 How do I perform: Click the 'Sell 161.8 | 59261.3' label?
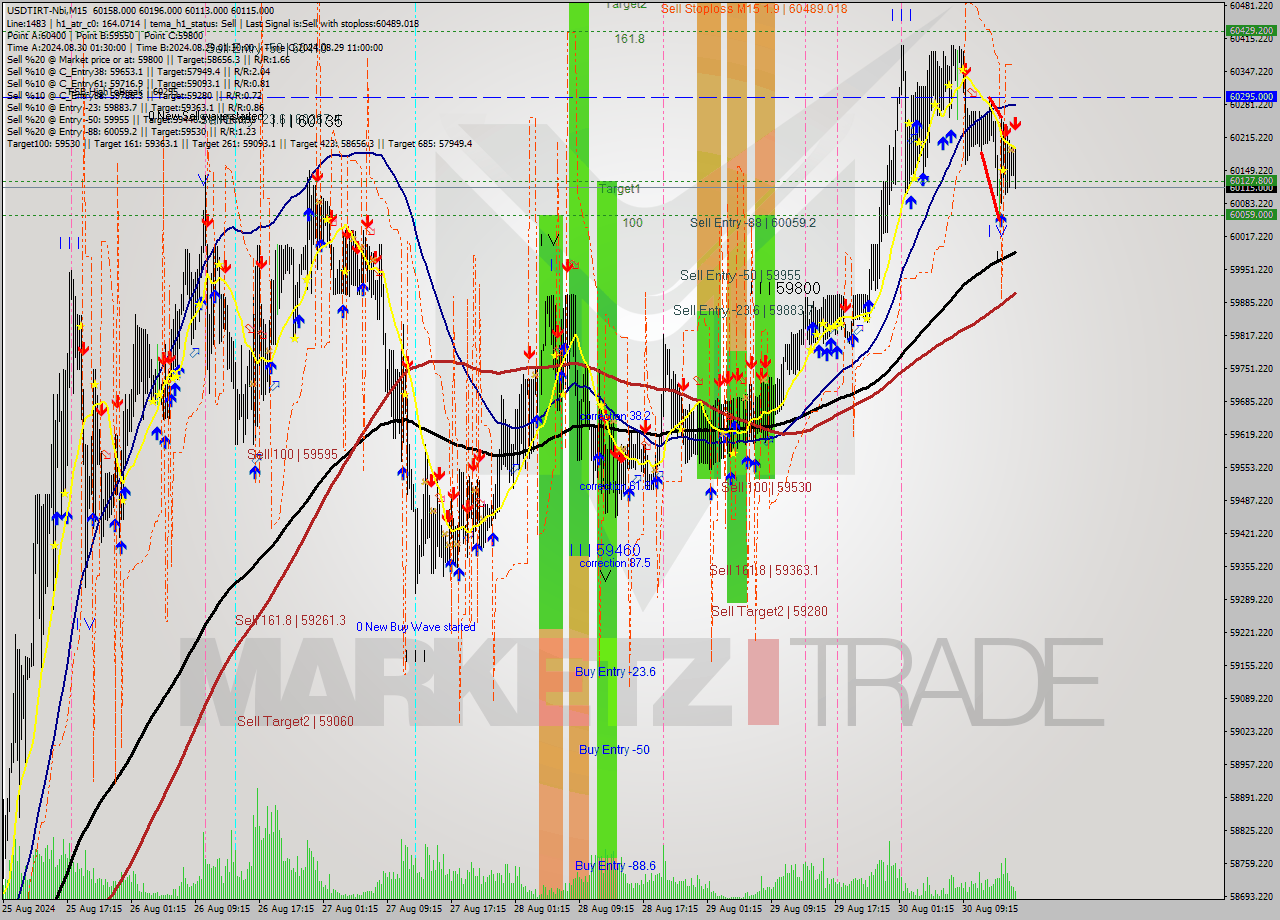(290, 620)
